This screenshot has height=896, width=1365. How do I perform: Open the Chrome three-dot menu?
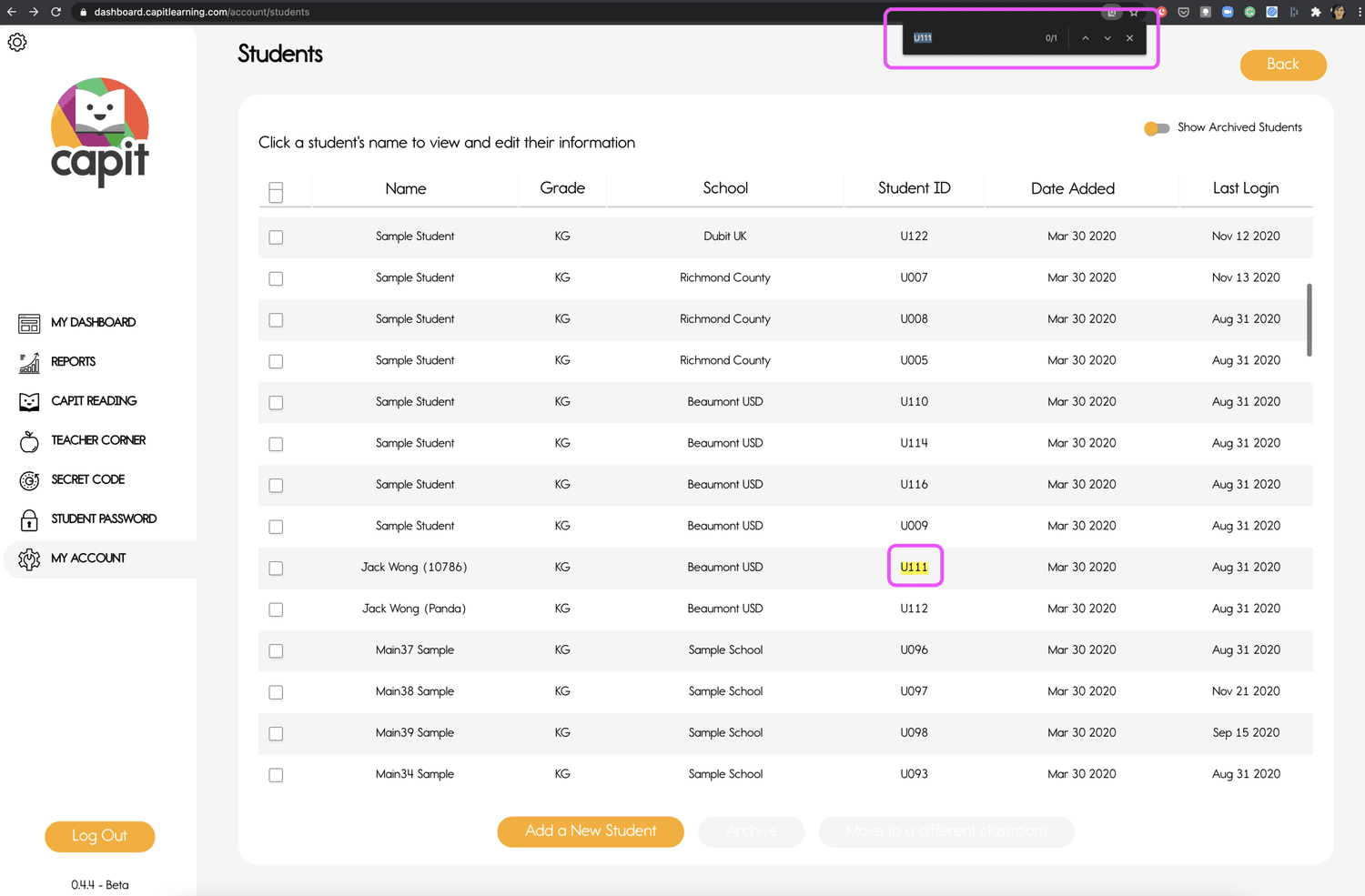pos(1360,12)
